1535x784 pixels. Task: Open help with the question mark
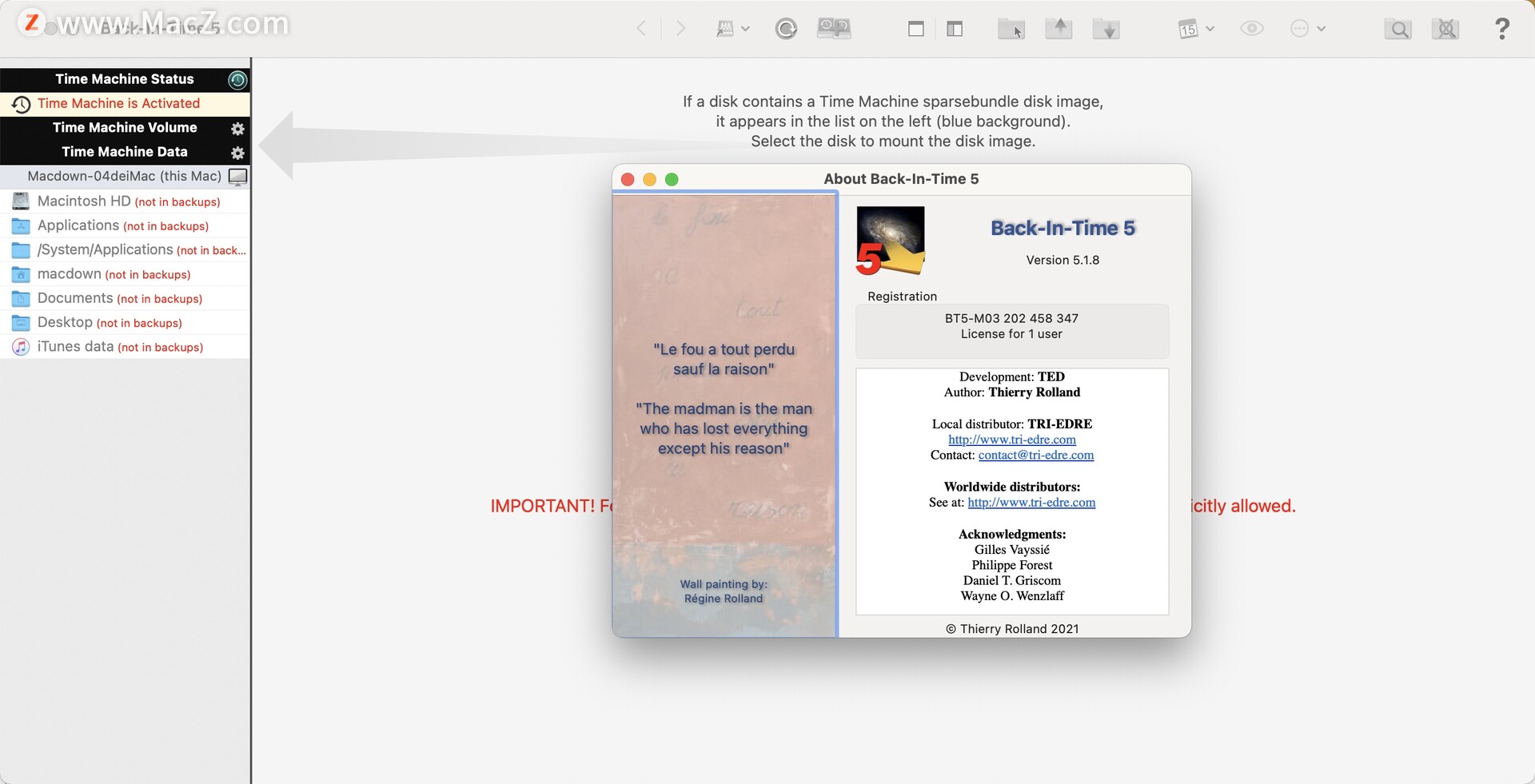pyautogui.click(x=1502, y=29)
